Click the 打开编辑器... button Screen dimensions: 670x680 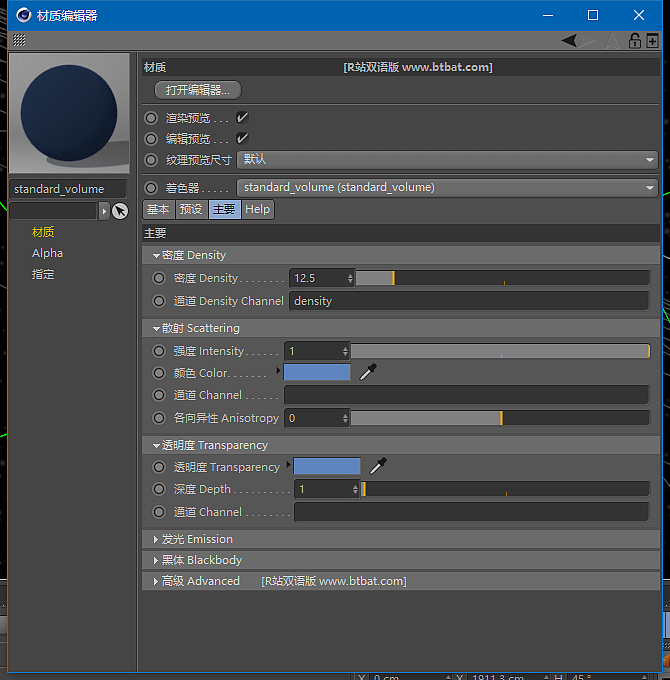pos(198,90)
